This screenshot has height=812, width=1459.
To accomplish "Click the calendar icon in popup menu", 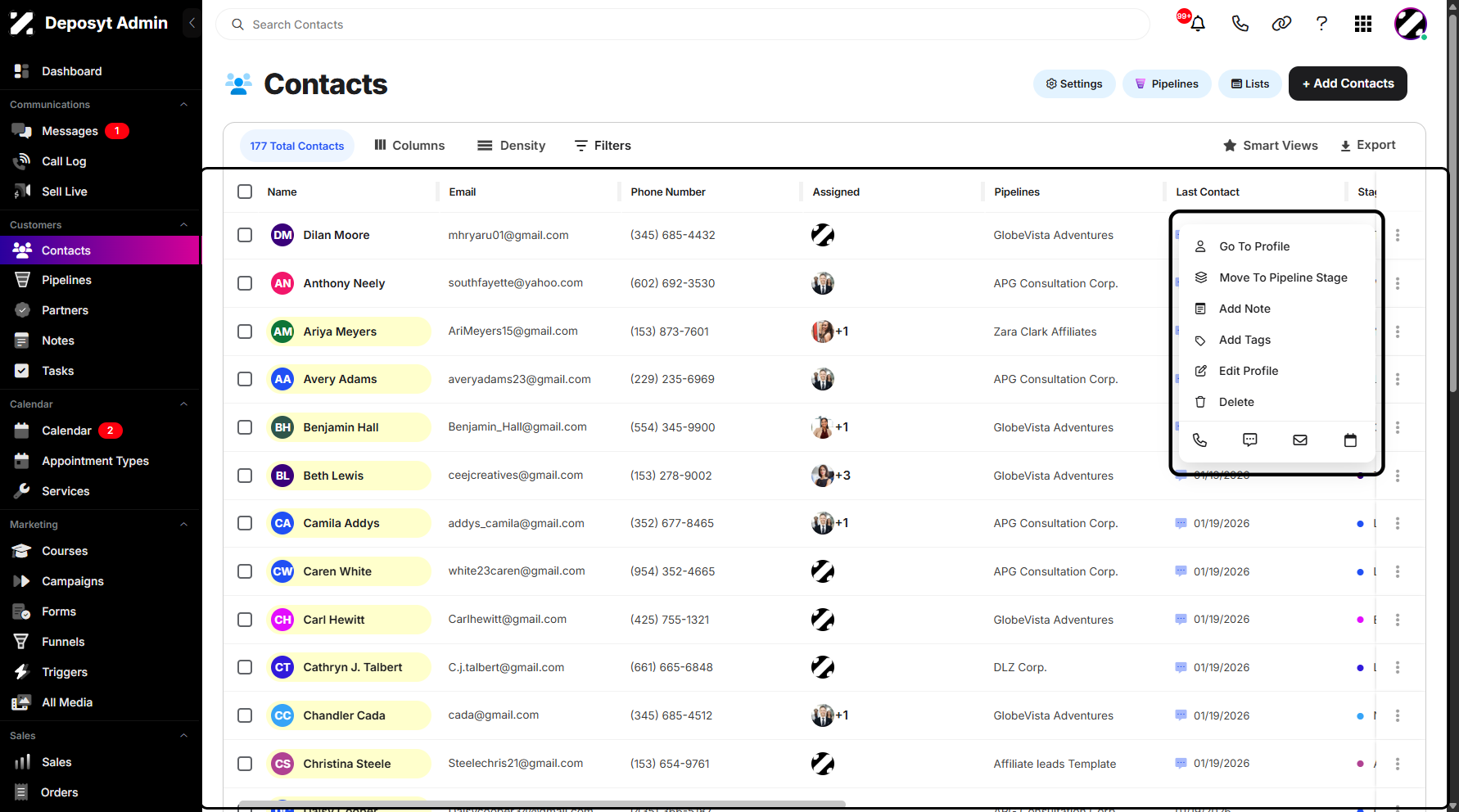I will [1350, 440].
